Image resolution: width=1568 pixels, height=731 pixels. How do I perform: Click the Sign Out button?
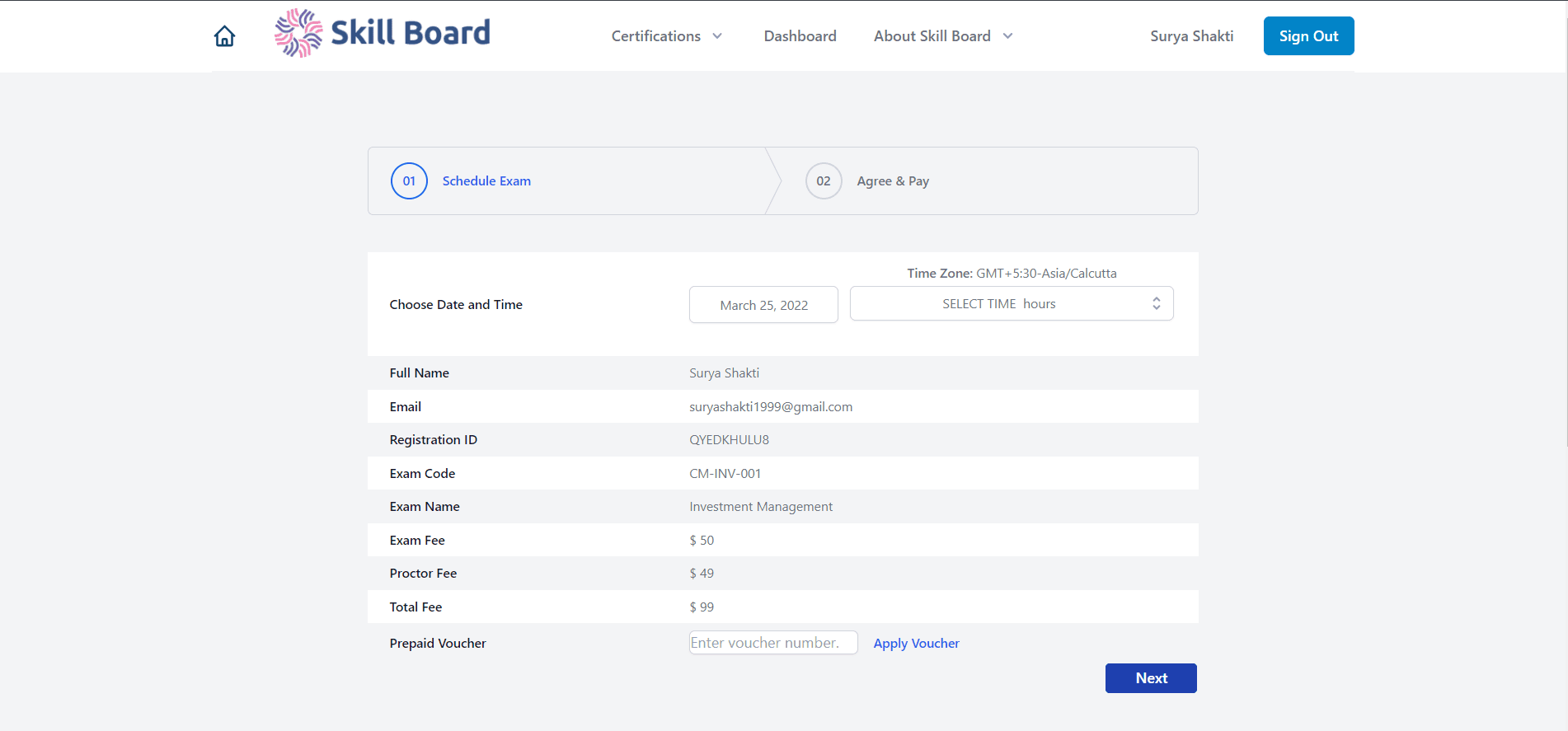pyautogui.click(x=1308, y=36)
